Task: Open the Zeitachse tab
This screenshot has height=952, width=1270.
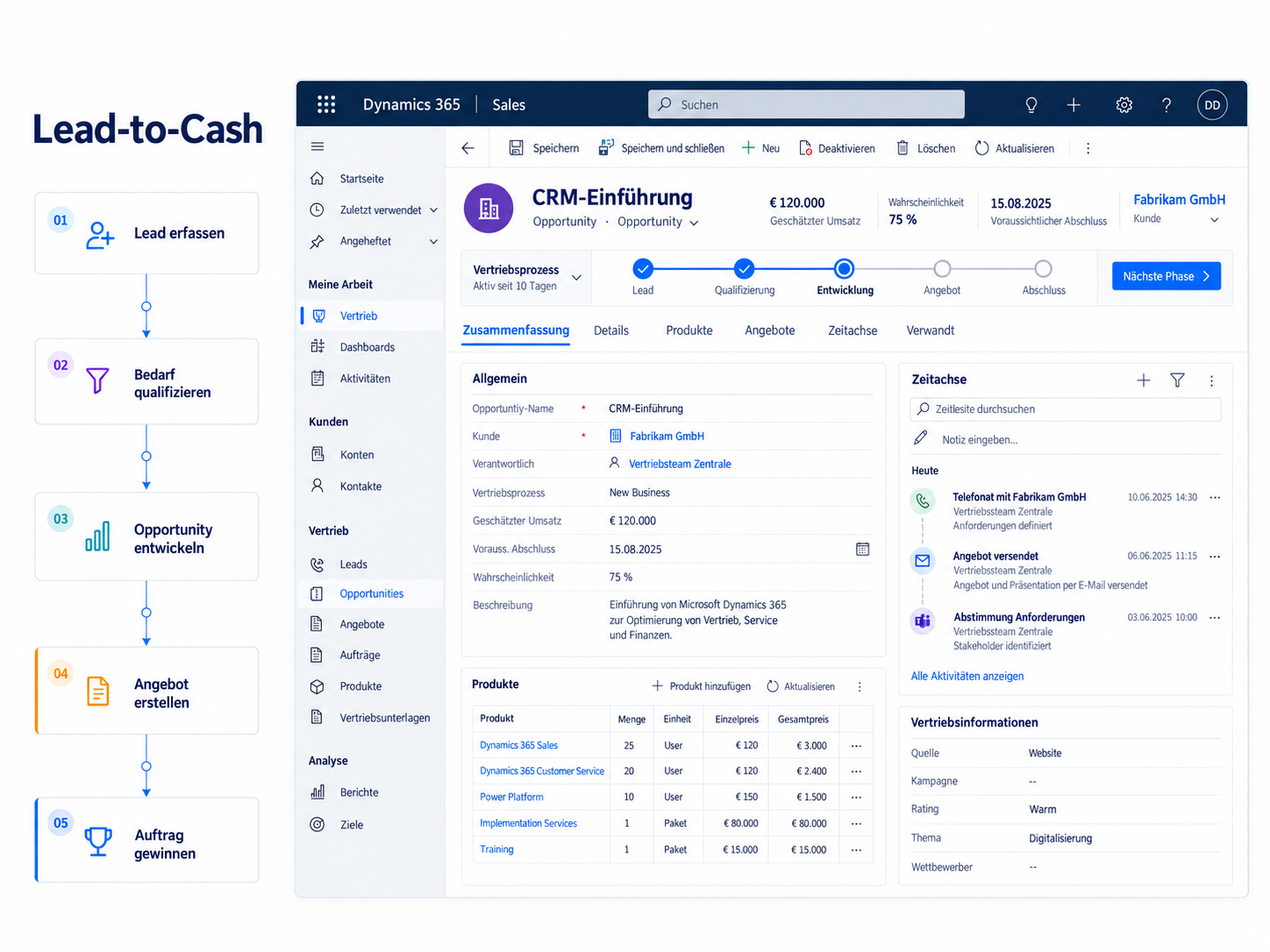Action: pyautogui.click(x=853, y=330)
